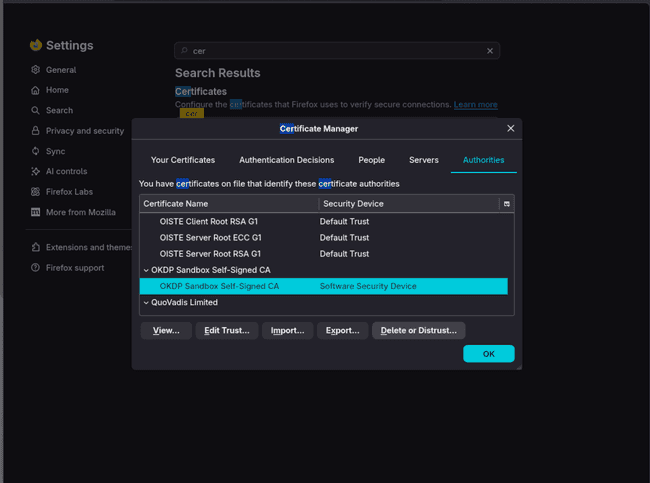Sort by Certificate Name column header
650x483 pixels.
tap(229, 204)
